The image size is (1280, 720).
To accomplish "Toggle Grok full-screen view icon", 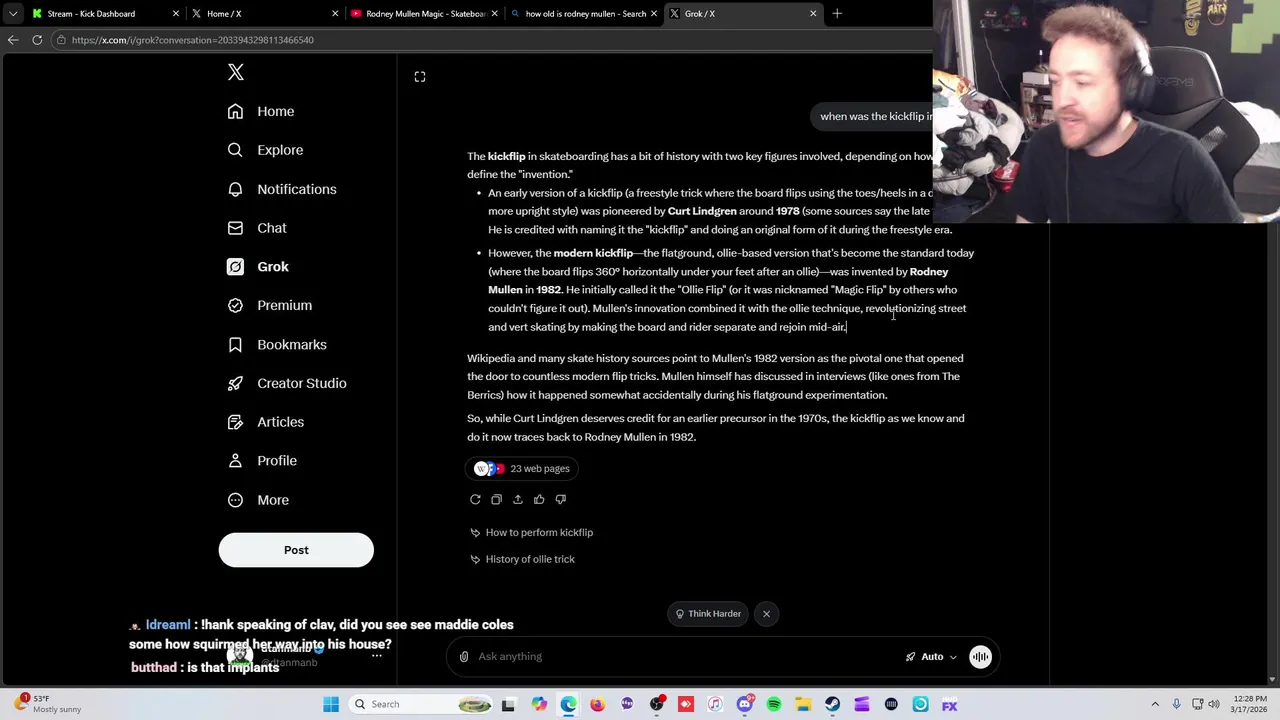I will click(x=420, y=77).
